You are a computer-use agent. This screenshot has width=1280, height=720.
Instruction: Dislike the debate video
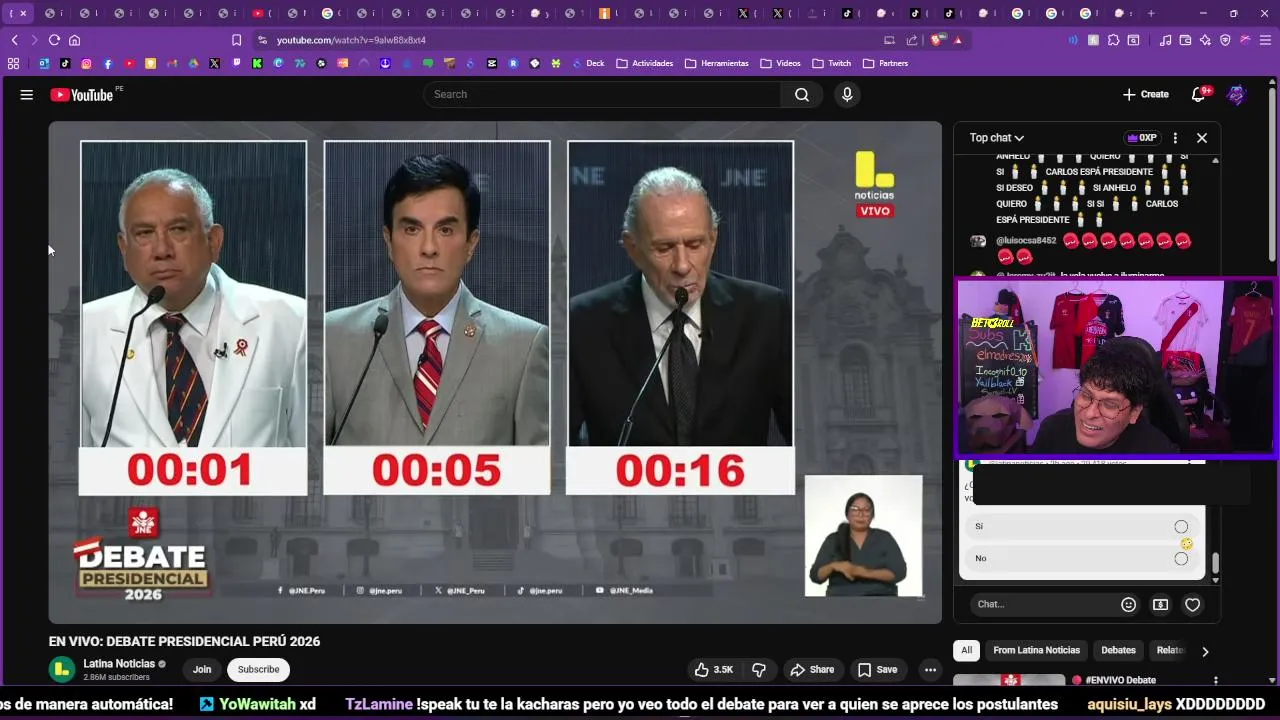pyautogui.click(x=759, y=670)
